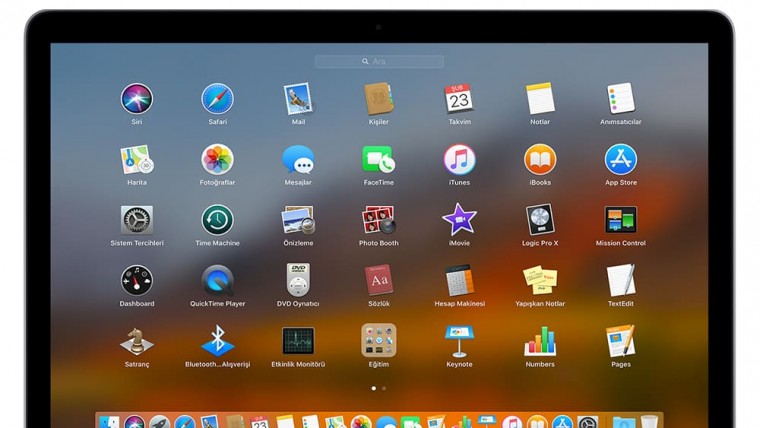760x428 pixels.
Task: Open Mesajlar messages app in grid
Action: [298, 159]
